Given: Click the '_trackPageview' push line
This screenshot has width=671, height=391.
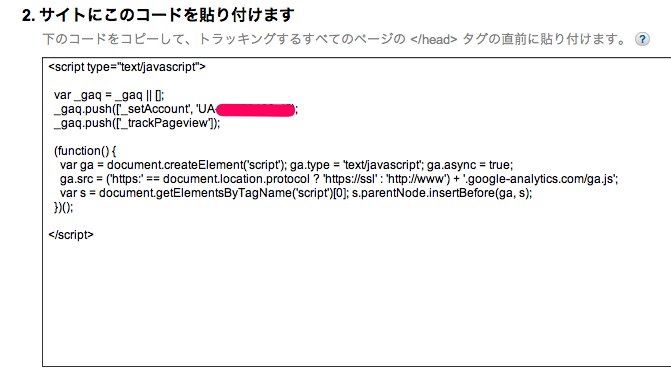Looking at the screenshot, I should click(x=137, y=123).
